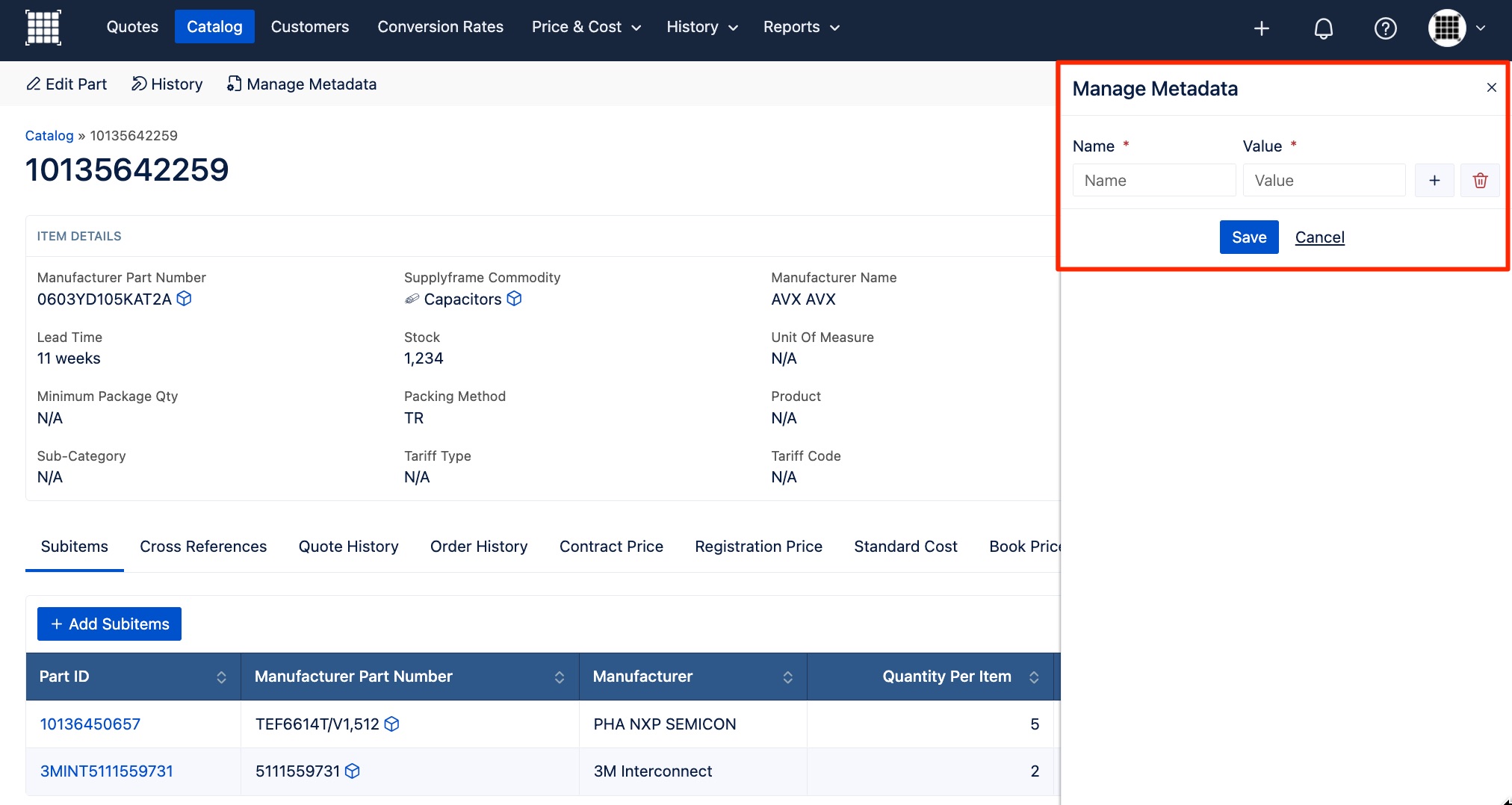Open Conversion Rates

[x=441, y=27]
